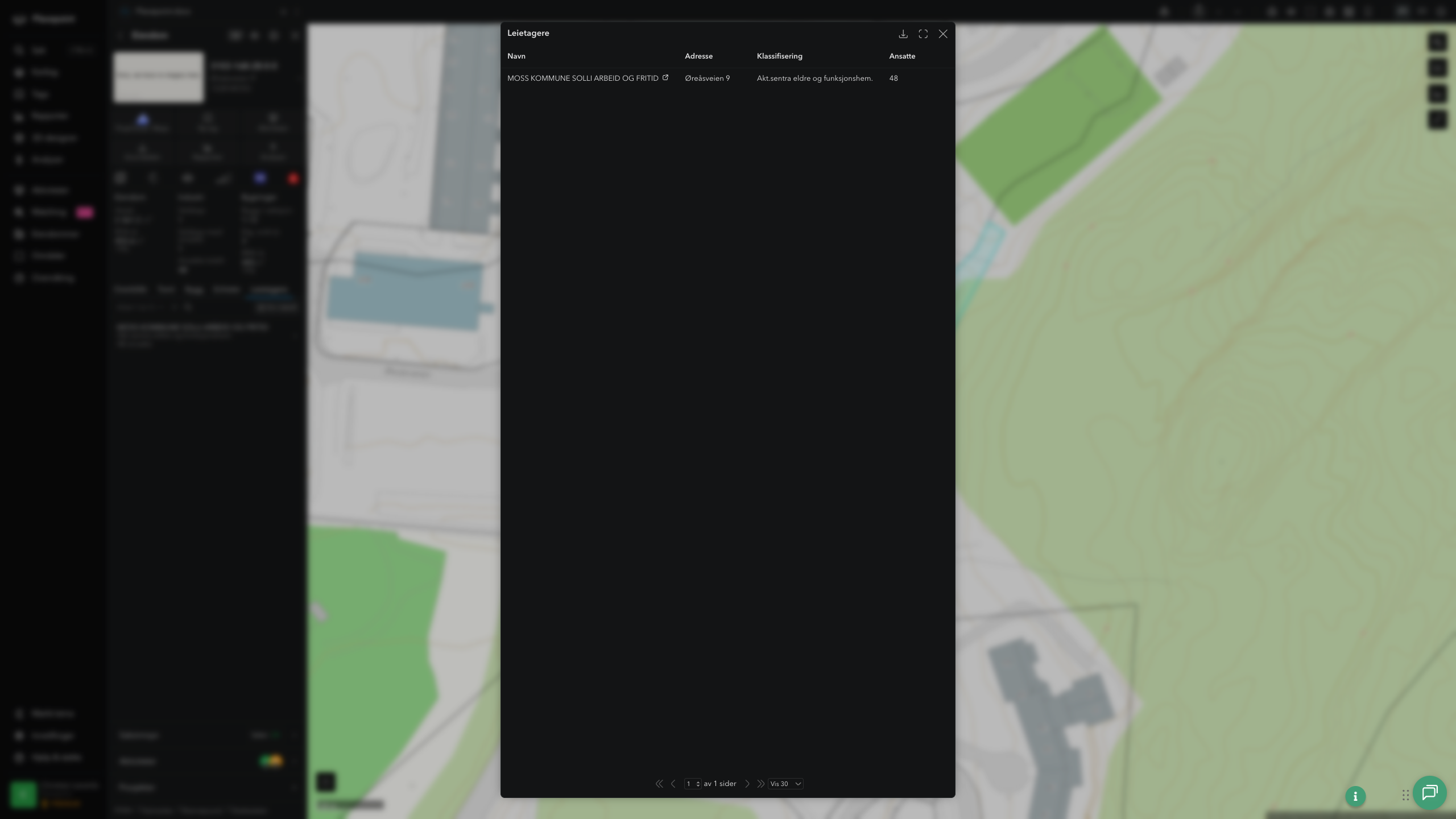Click the employee count 48
1456x819 pixels.
click(x=894, y=78)
